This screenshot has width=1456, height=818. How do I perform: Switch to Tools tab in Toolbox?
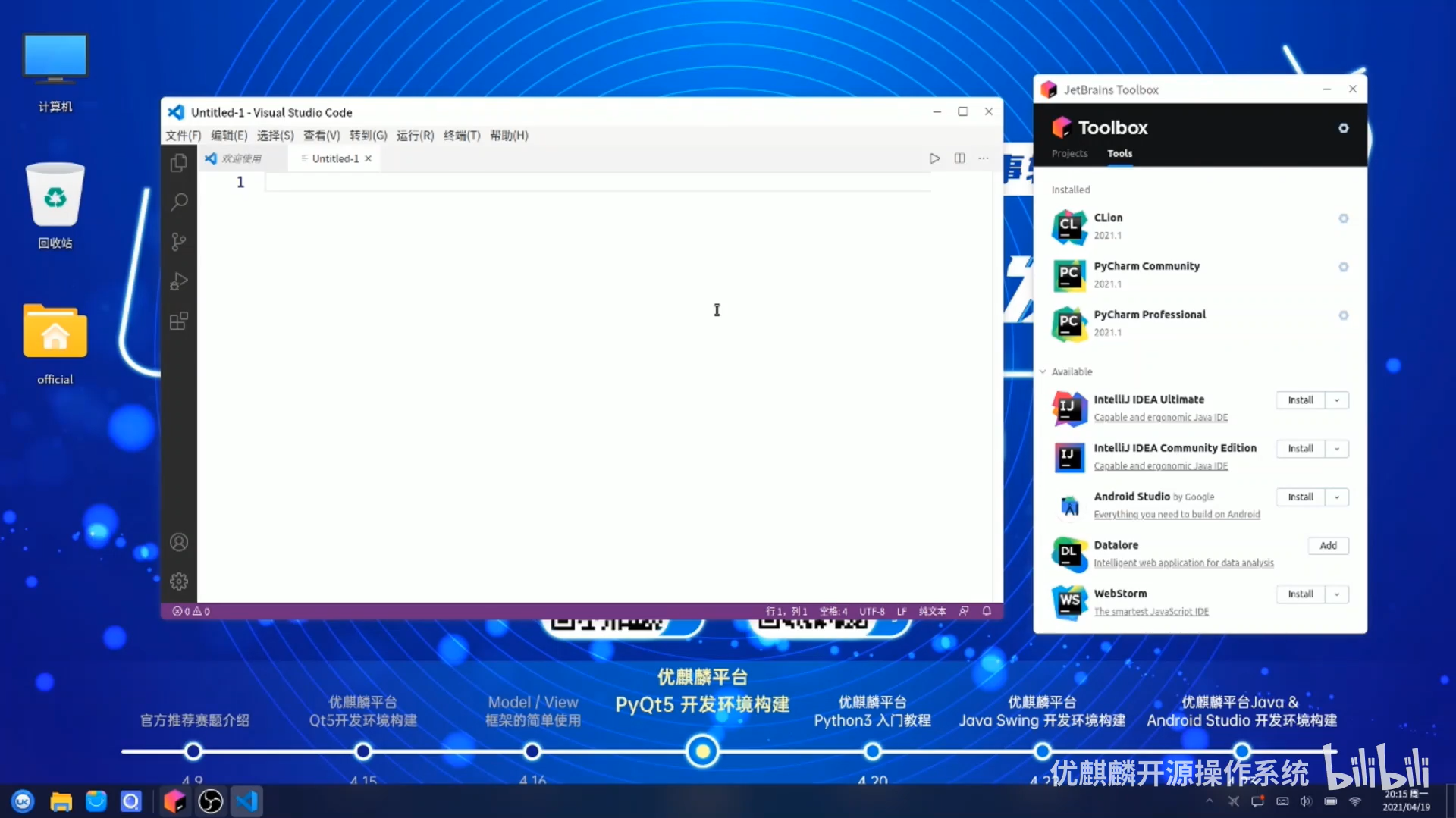tap(1119, 154)
